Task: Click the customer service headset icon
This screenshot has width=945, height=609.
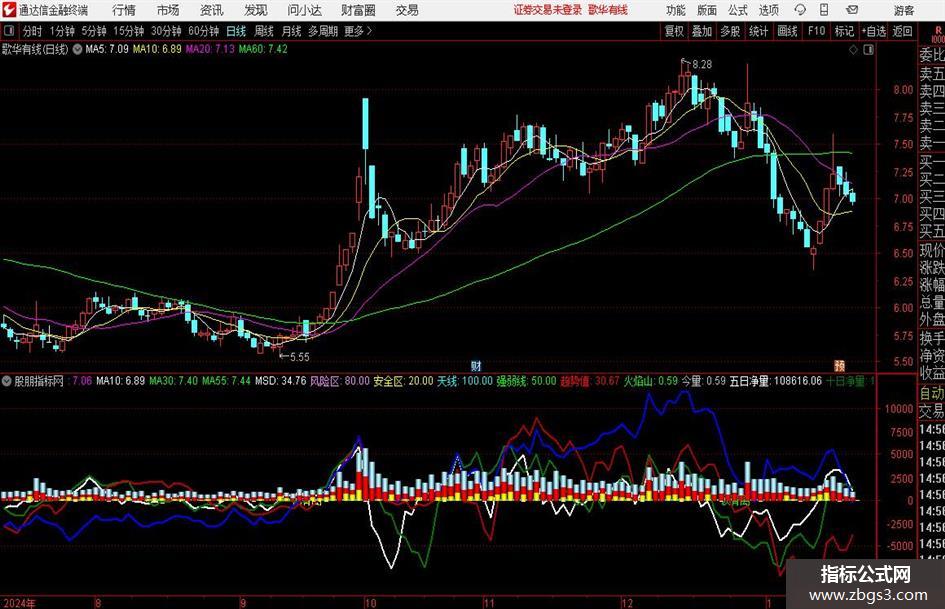Action: (x=800, y=10)
